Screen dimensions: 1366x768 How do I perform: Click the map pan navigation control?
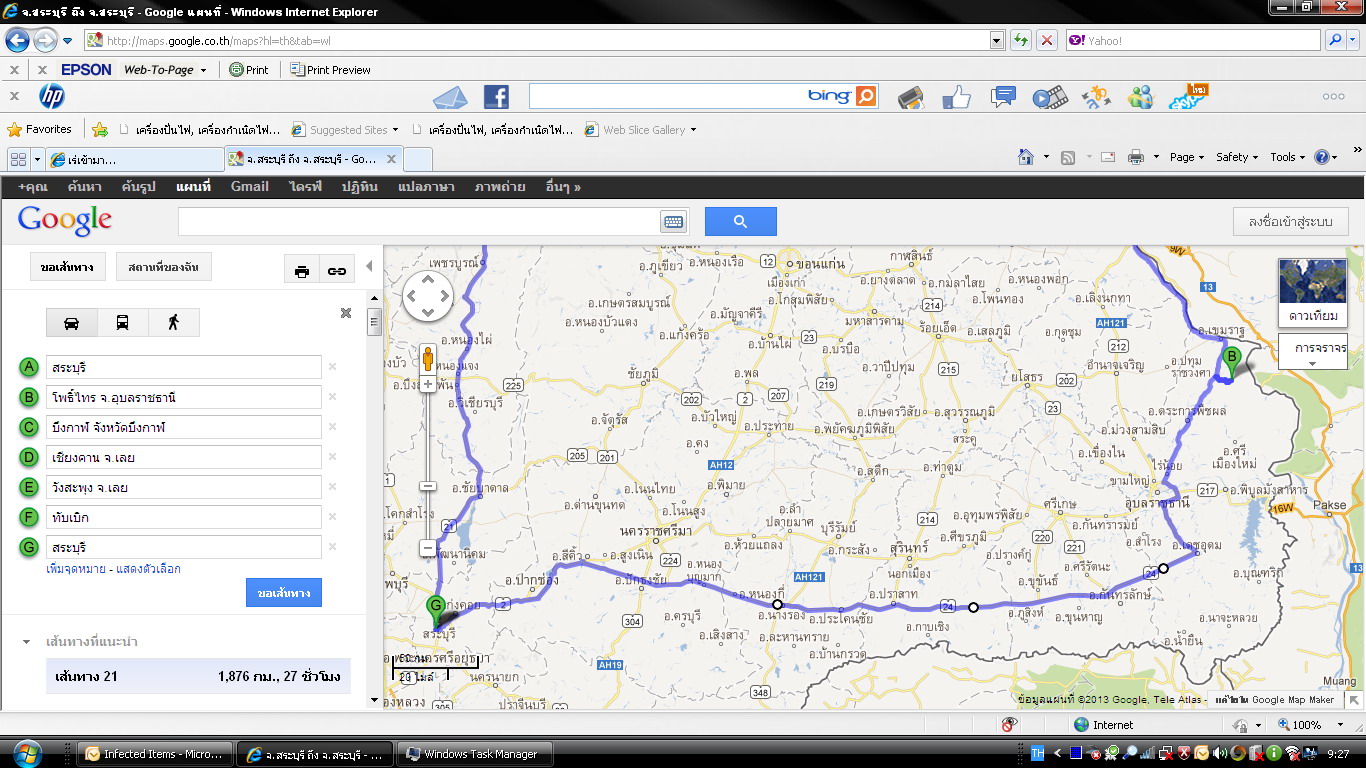click(x=428, y=296)
